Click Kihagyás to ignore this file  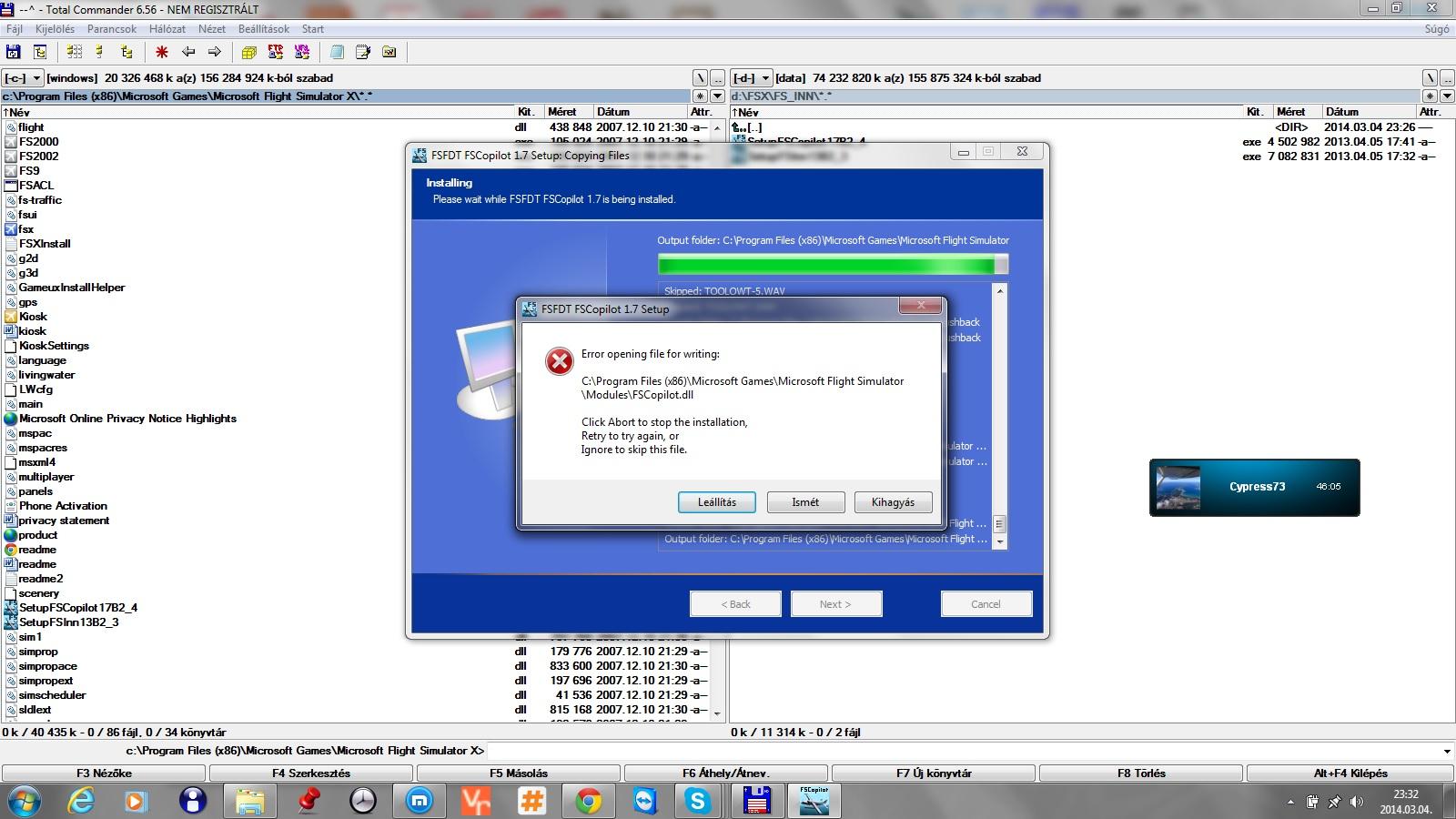click(x=893, y=502)
